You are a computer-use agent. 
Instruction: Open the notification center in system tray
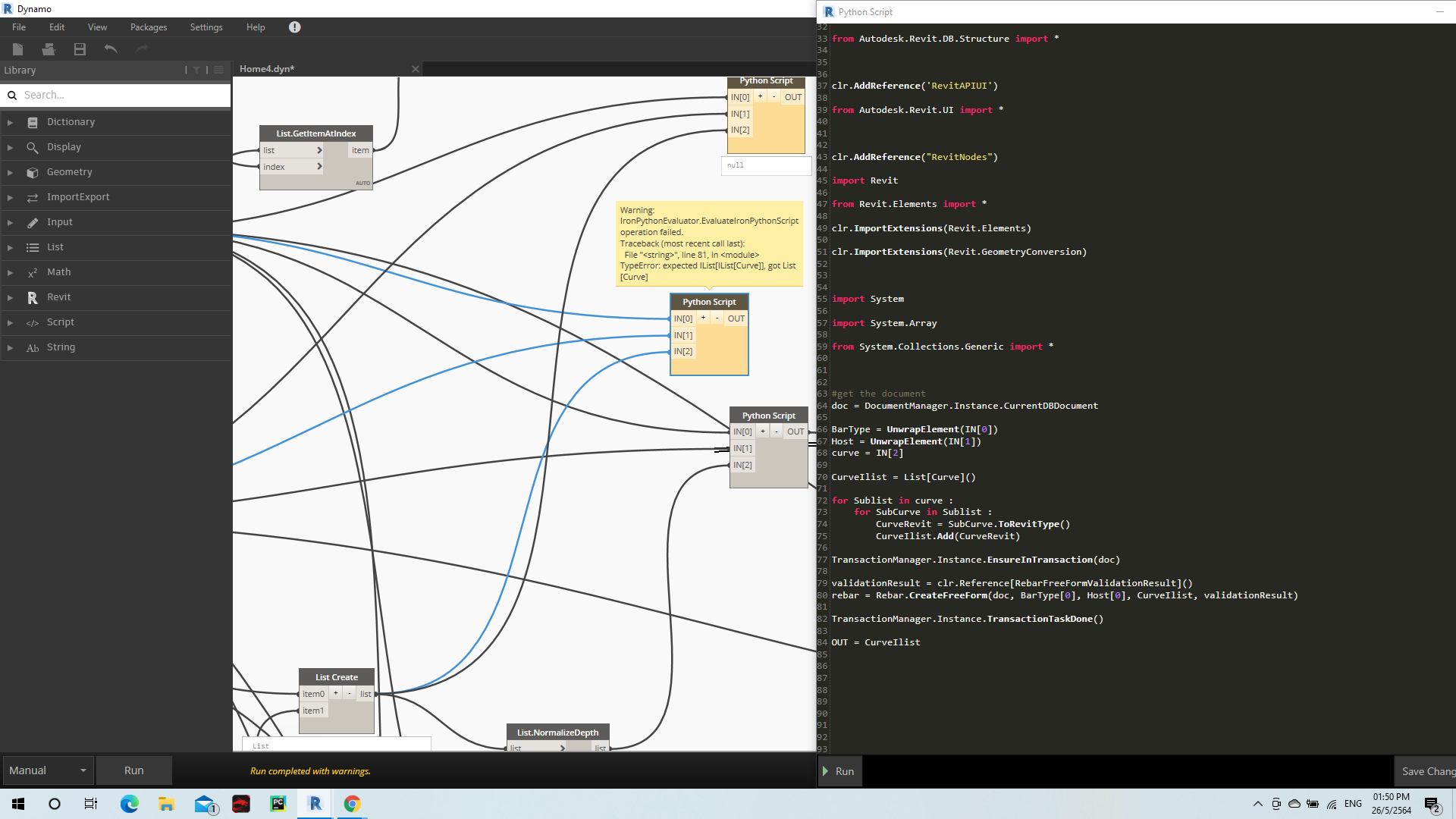click(1432, 804)
